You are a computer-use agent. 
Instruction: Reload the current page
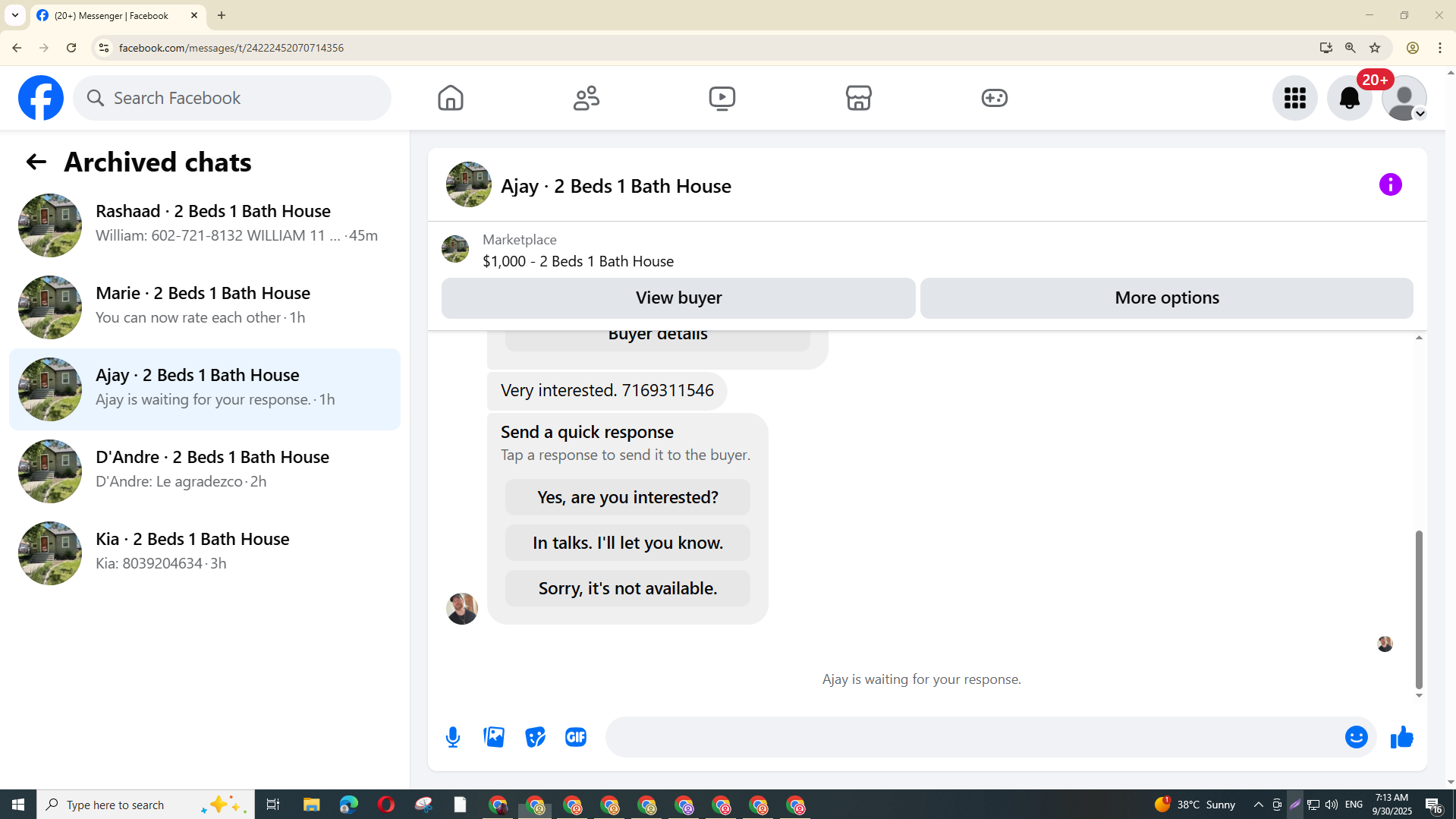pyautogui.click(x=71, y=48)
